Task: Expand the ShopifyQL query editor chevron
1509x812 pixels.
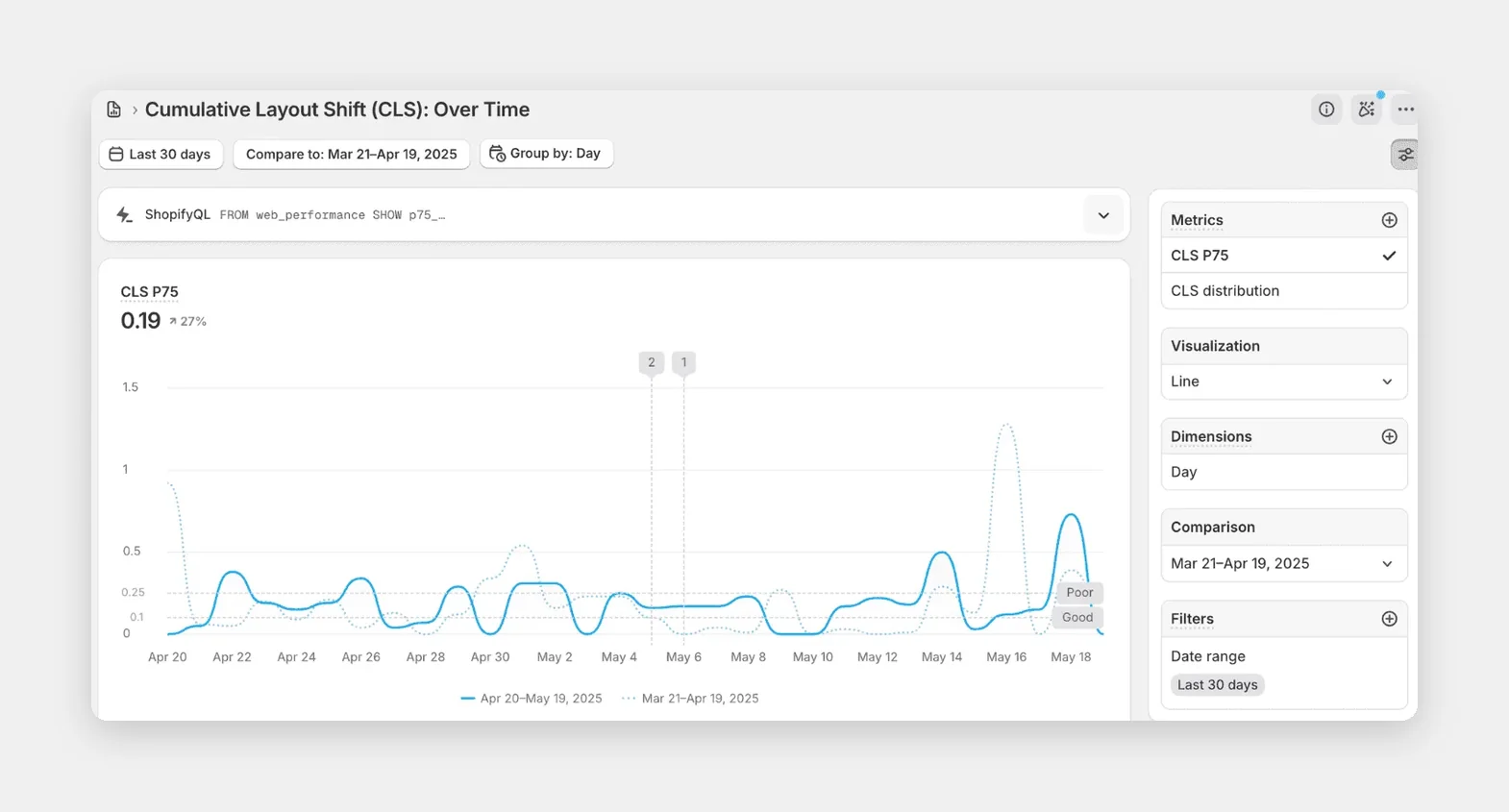Action: point(1103,215)
